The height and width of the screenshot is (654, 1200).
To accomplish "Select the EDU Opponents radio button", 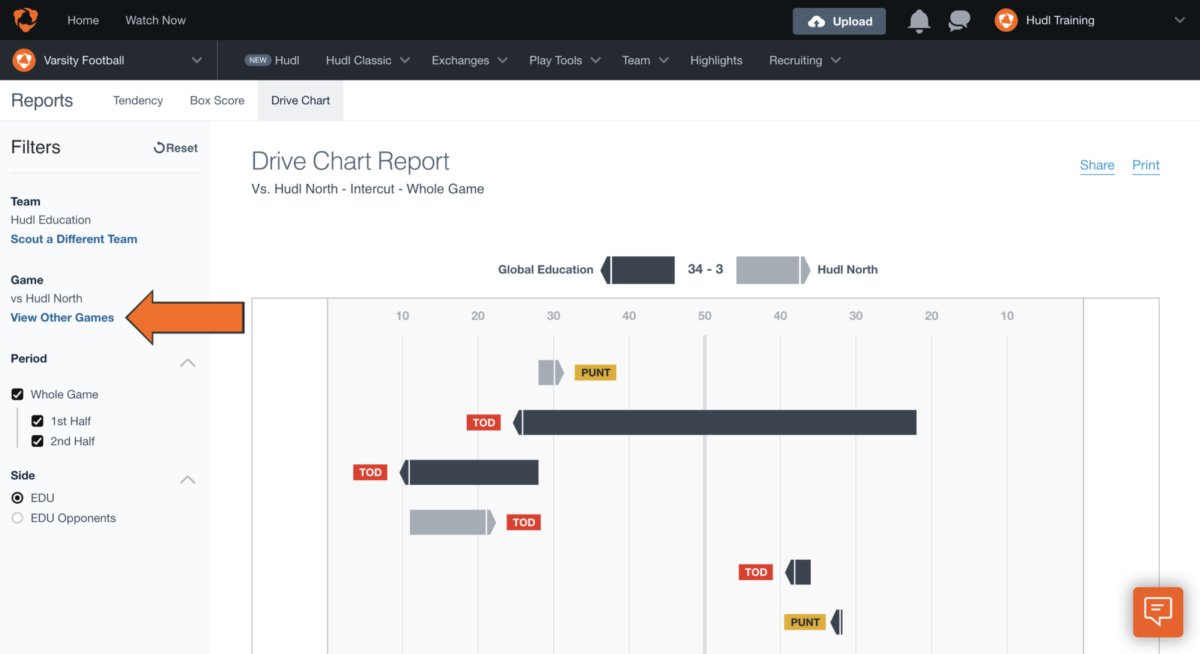I will [x=16, y=517].
